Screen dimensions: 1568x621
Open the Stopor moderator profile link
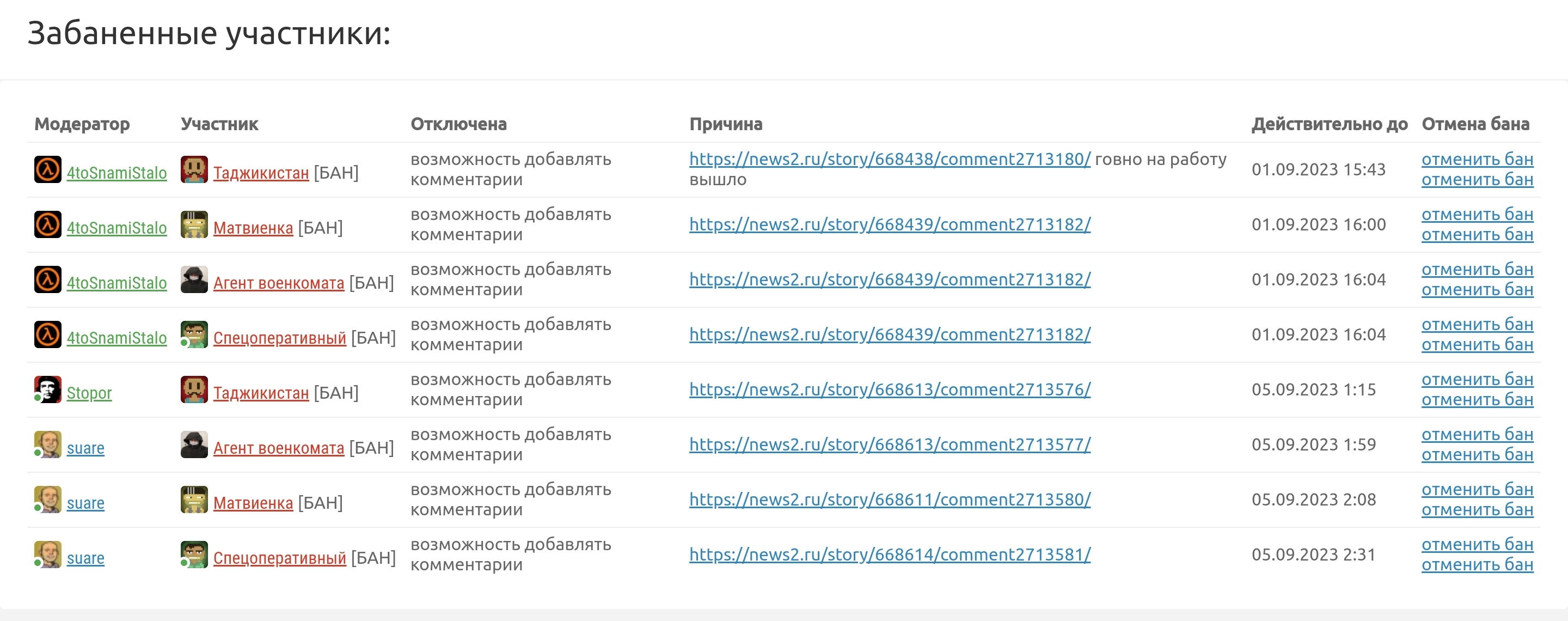click(89, 393)
